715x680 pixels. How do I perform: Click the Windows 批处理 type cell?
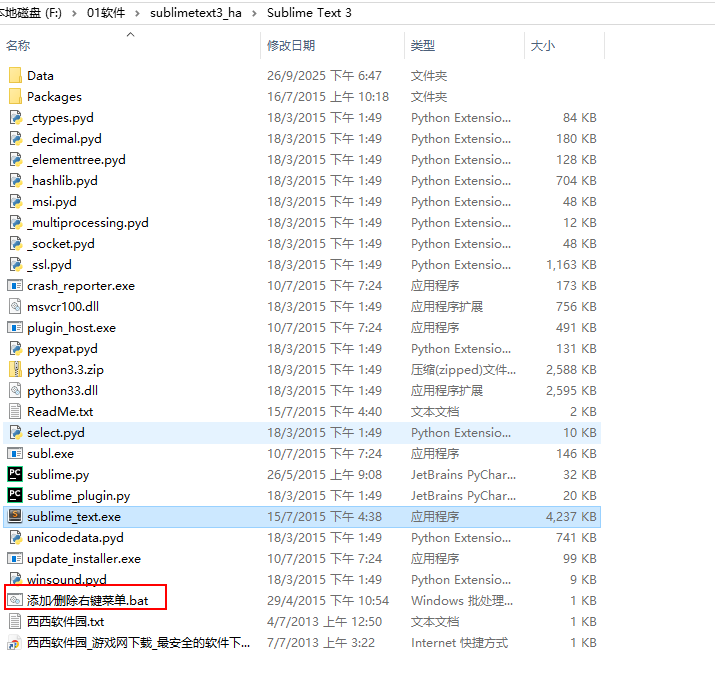(462, 601)
